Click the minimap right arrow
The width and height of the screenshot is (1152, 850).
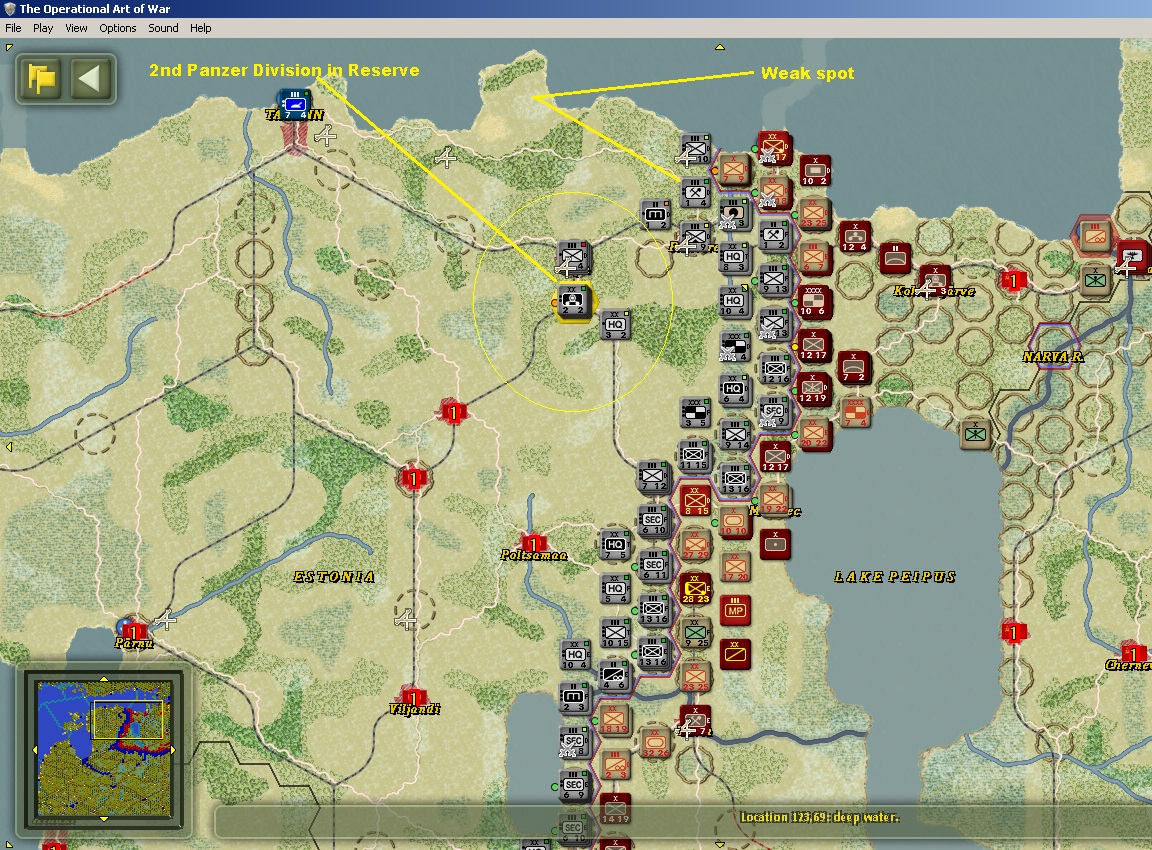tap(173, 749)
